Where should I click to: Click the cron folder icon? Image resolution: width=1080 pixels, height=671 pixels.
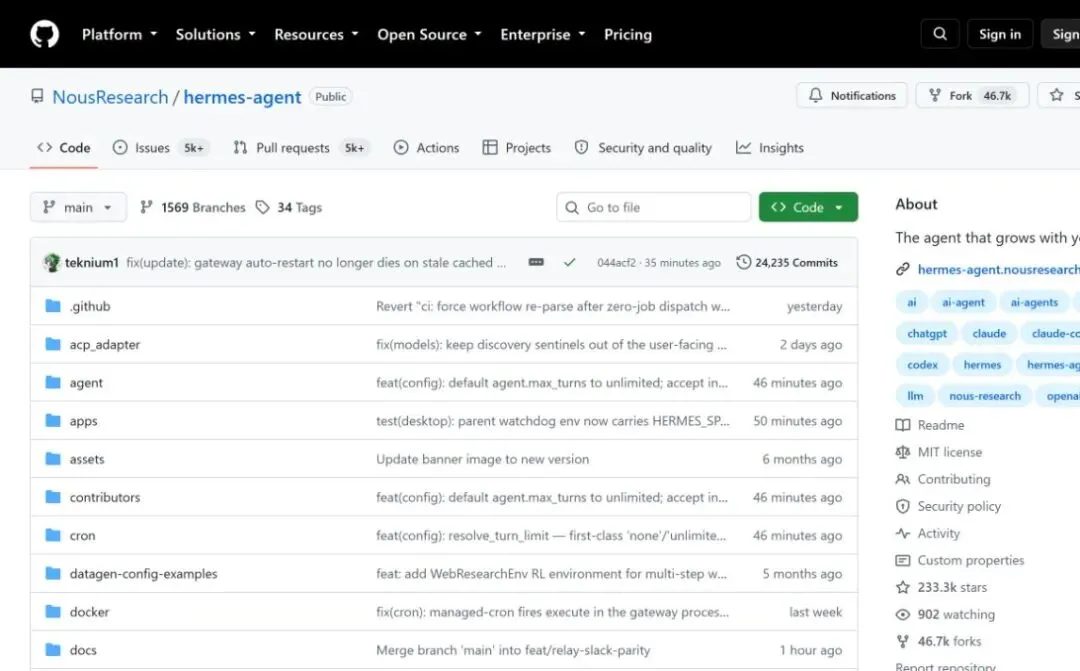tap(53, 535)
